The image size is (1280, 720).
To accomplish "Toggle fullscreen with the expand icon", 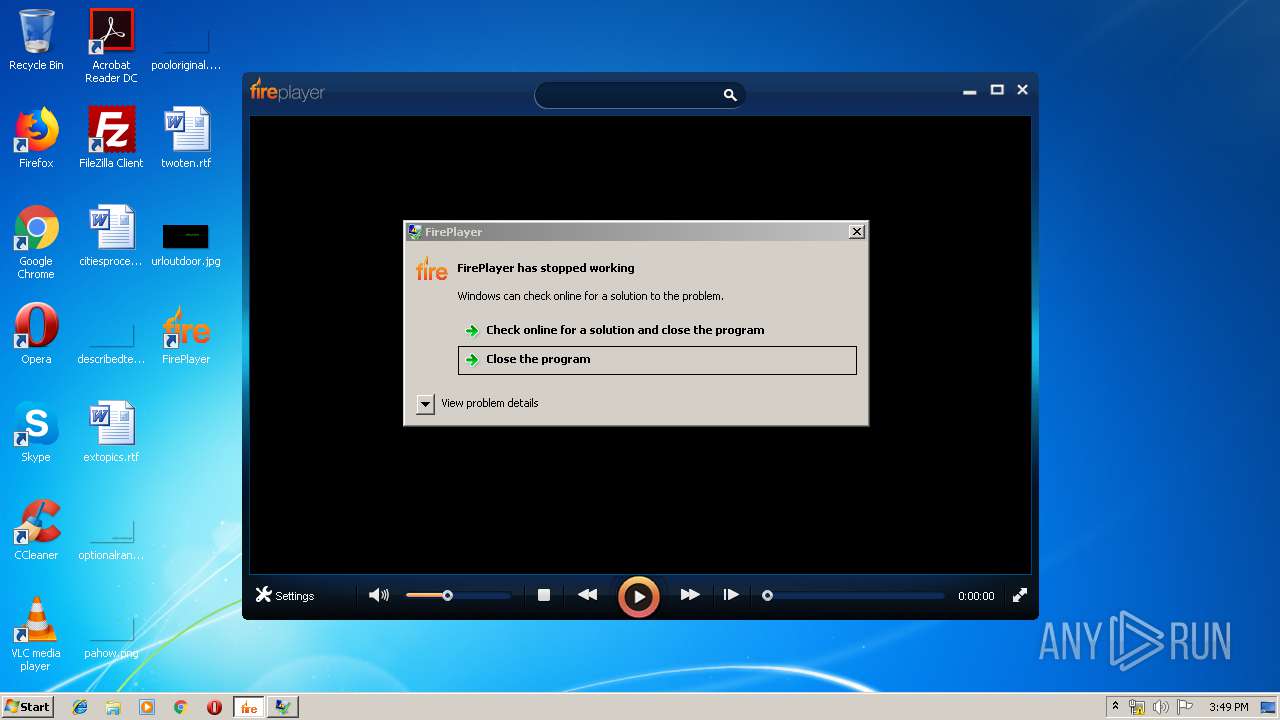I will tap(1020, 595).
